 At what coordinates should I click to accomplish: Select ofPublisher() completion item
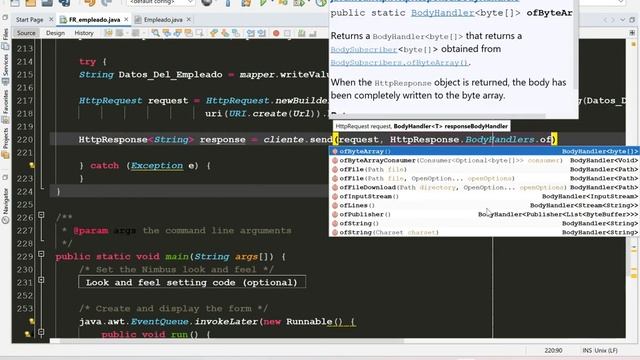point(484,214)
